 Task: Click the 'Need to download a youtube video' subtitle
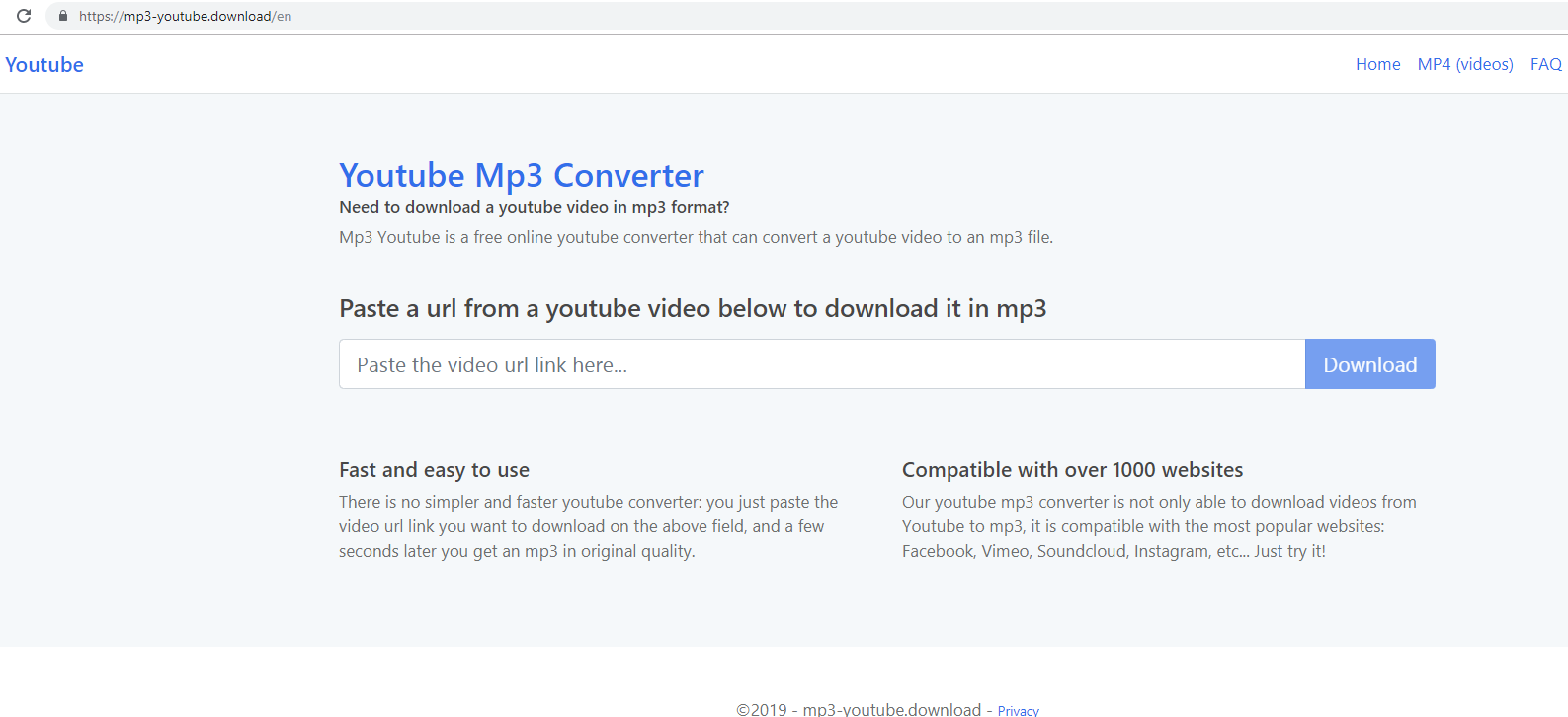(x=534, y=207)
